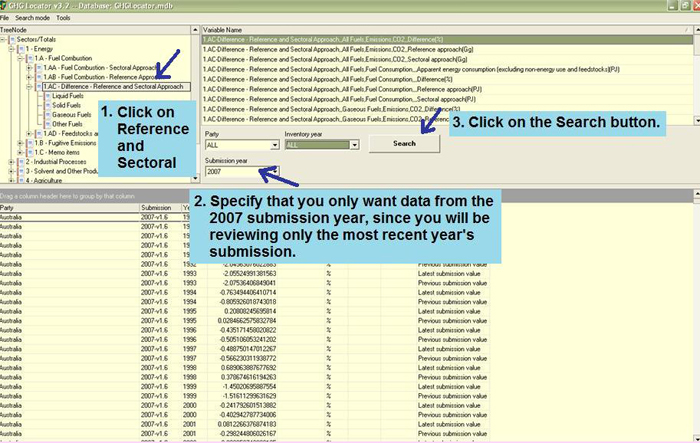Image resolution: width=700 pixels, height=443 pixels.
Task: Expand the 1.AA Sectoral Approach node
Action: coord(29,67)
